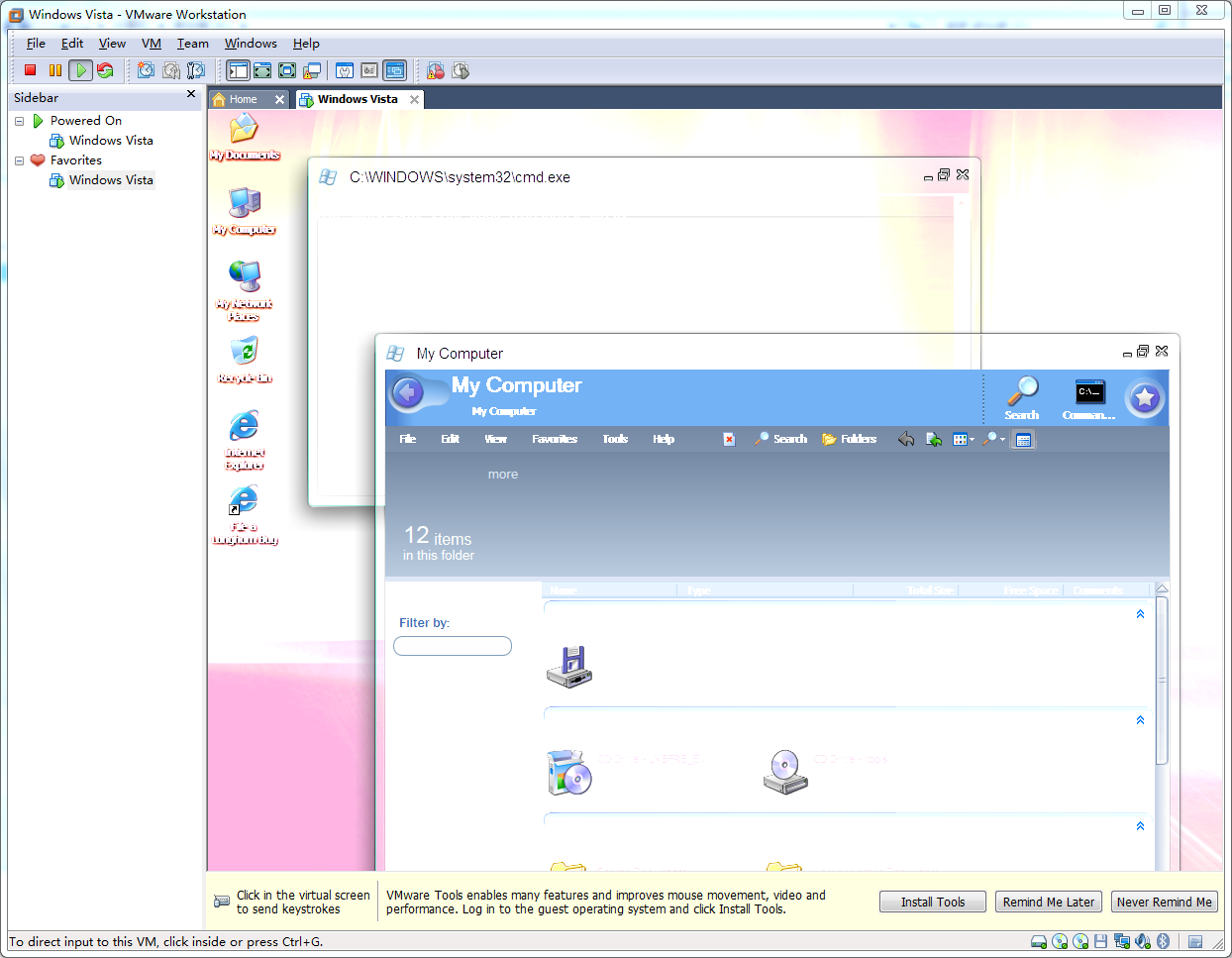
Task: Collapse the Favorites tree group
Action: (19, 160)
